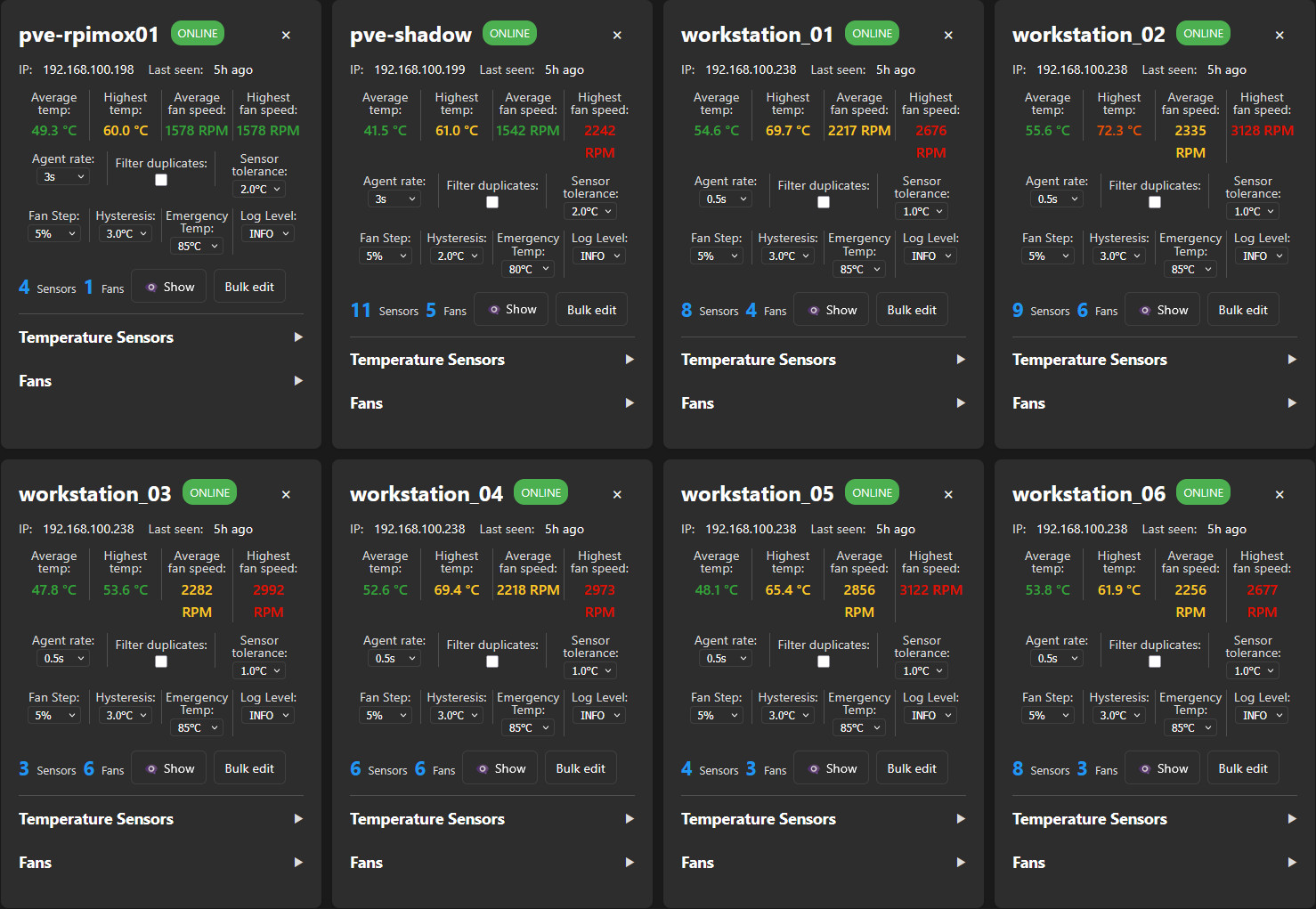Expand Fans section on workstation_06
This screenshot has width=1316, height=909.
coord(1155,863)
